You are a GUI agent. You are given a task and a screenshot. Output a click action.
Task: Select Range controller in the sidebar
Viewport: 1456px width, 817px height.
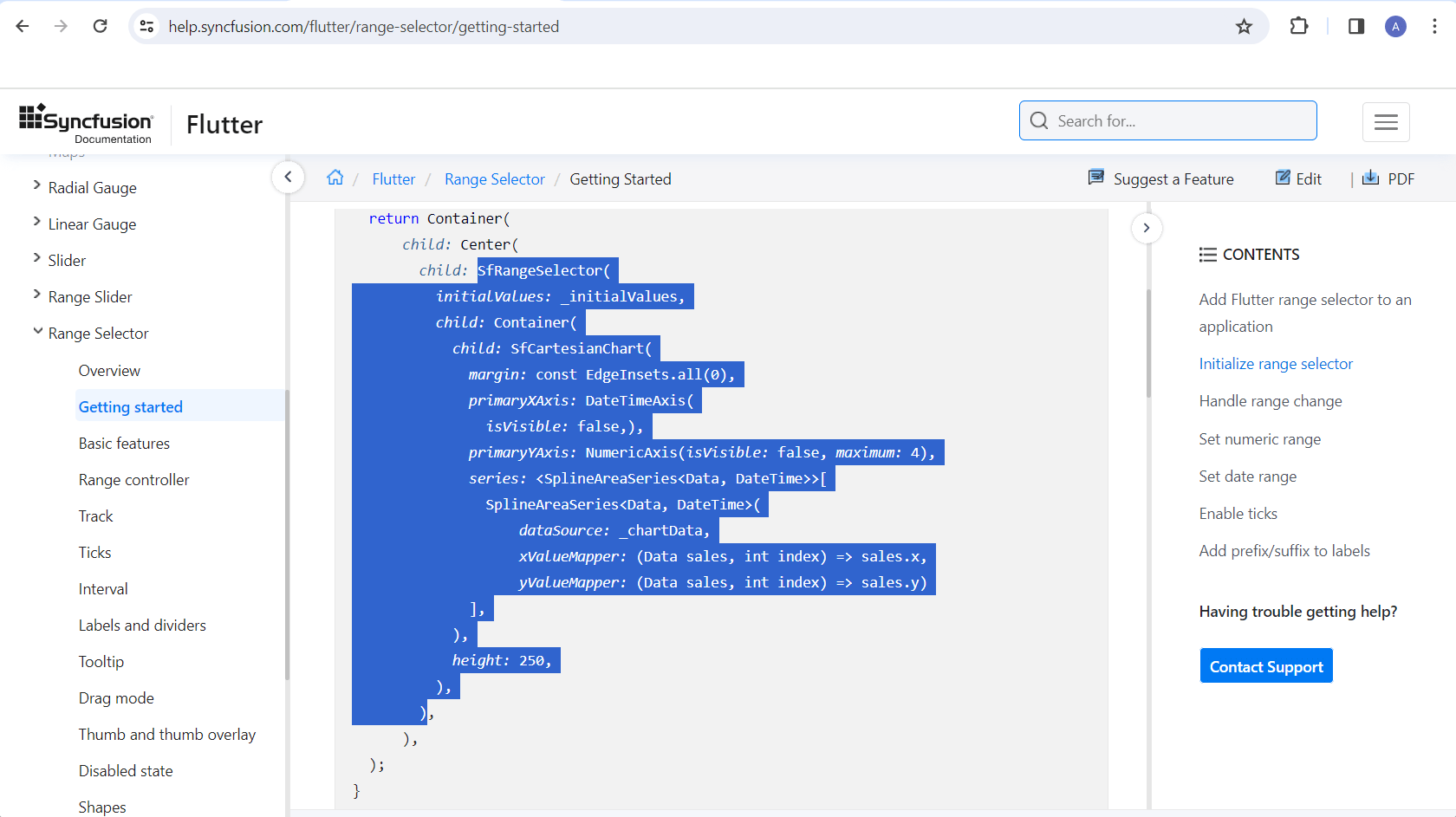(133, 480)
